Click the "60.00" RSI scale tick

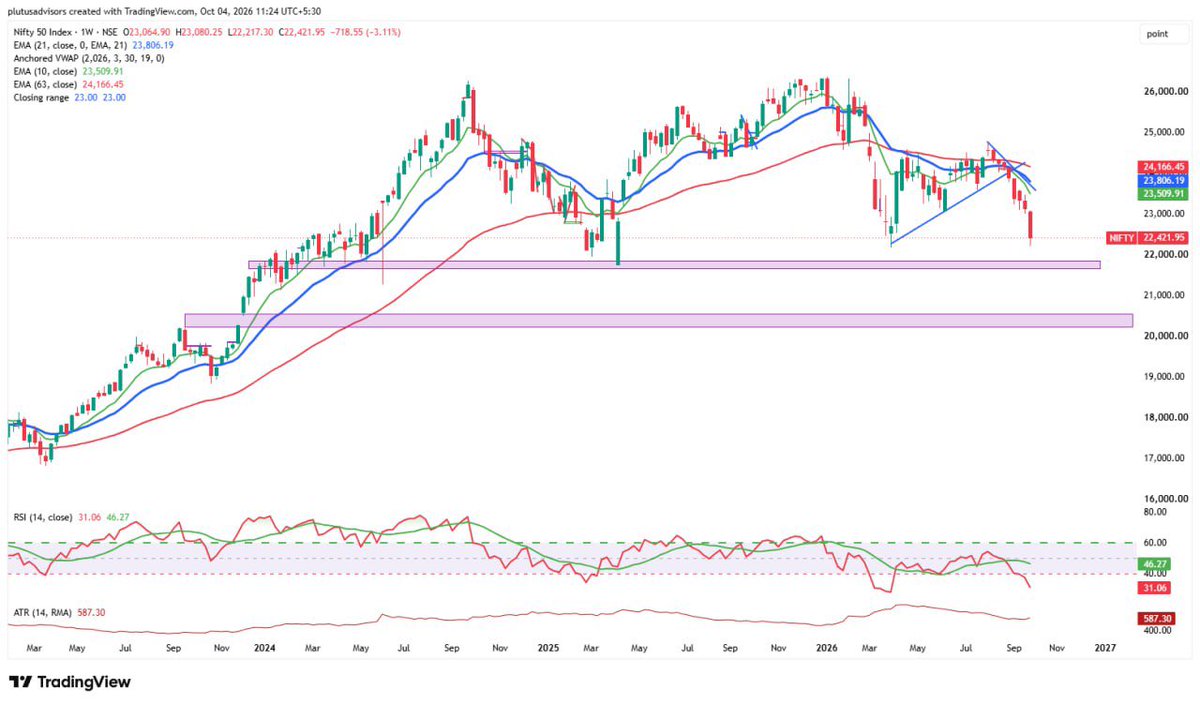click(1153, 543)
